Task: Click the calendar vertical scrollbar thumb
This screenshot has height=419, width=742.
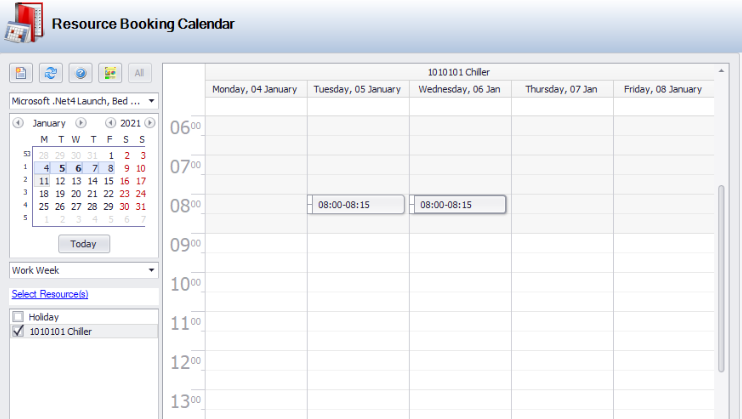Action: coord(722,278)
